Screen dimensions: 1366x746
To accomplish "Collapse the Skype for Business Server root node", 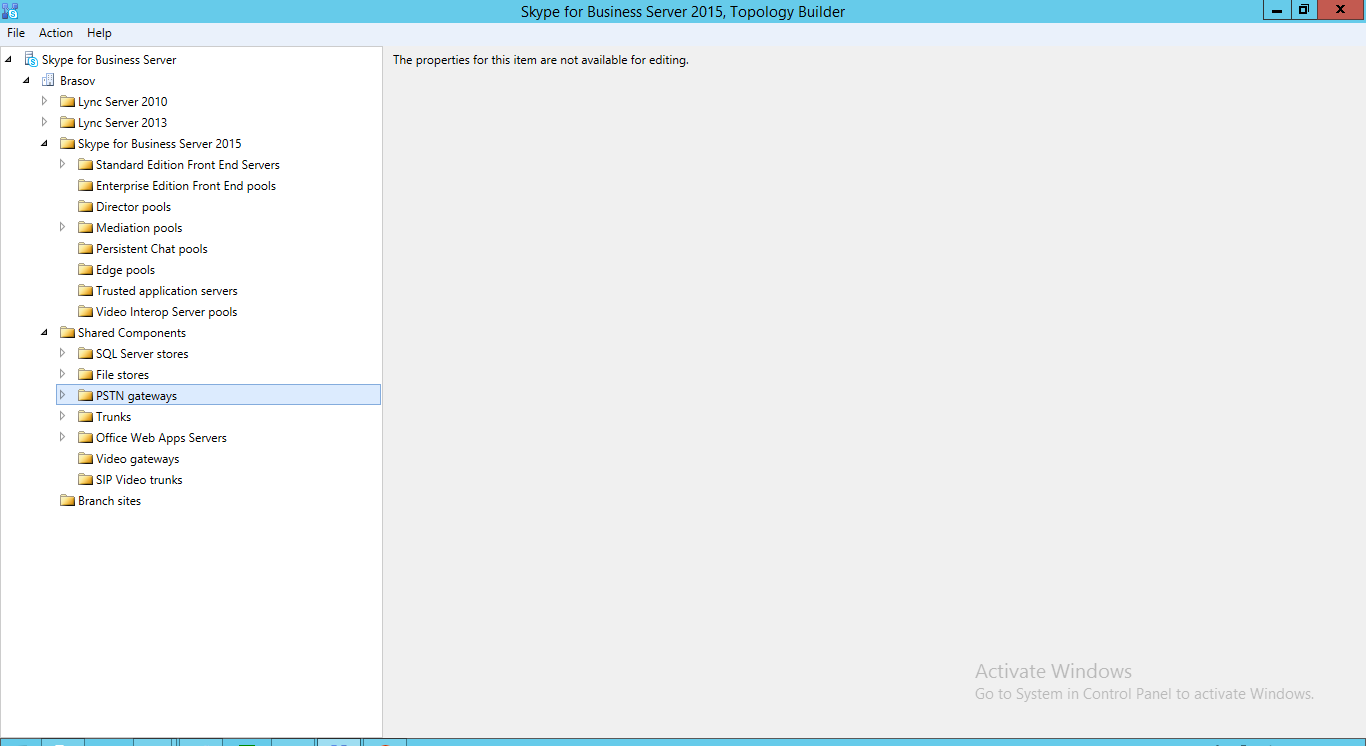I will click(9, 60).
